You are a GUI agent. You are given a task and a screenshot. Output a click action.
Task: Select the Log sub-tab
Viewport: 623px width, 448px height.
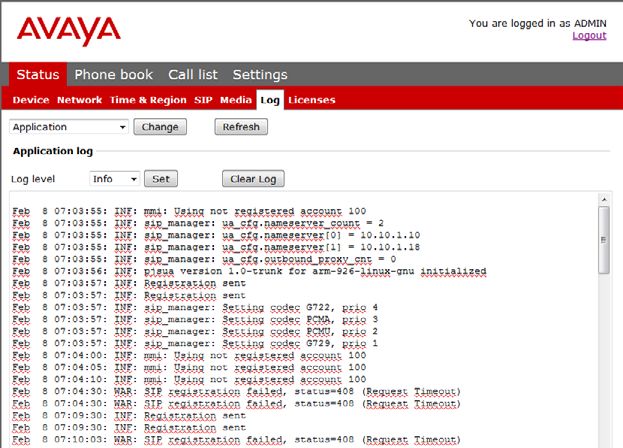click(270, 100)
